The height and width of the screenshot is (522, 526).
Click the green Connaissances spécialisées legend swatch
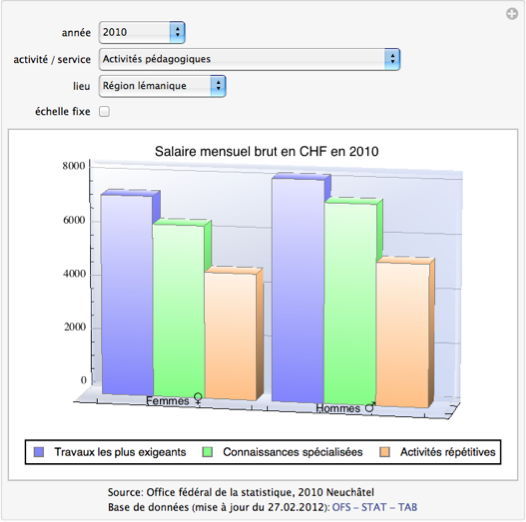208,452
